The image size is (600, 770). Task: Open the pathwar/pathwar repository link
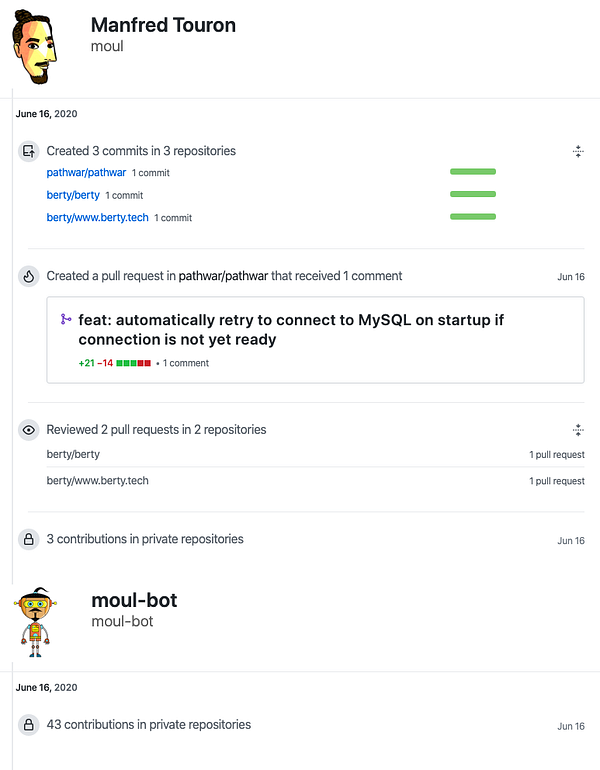(86, 173)
